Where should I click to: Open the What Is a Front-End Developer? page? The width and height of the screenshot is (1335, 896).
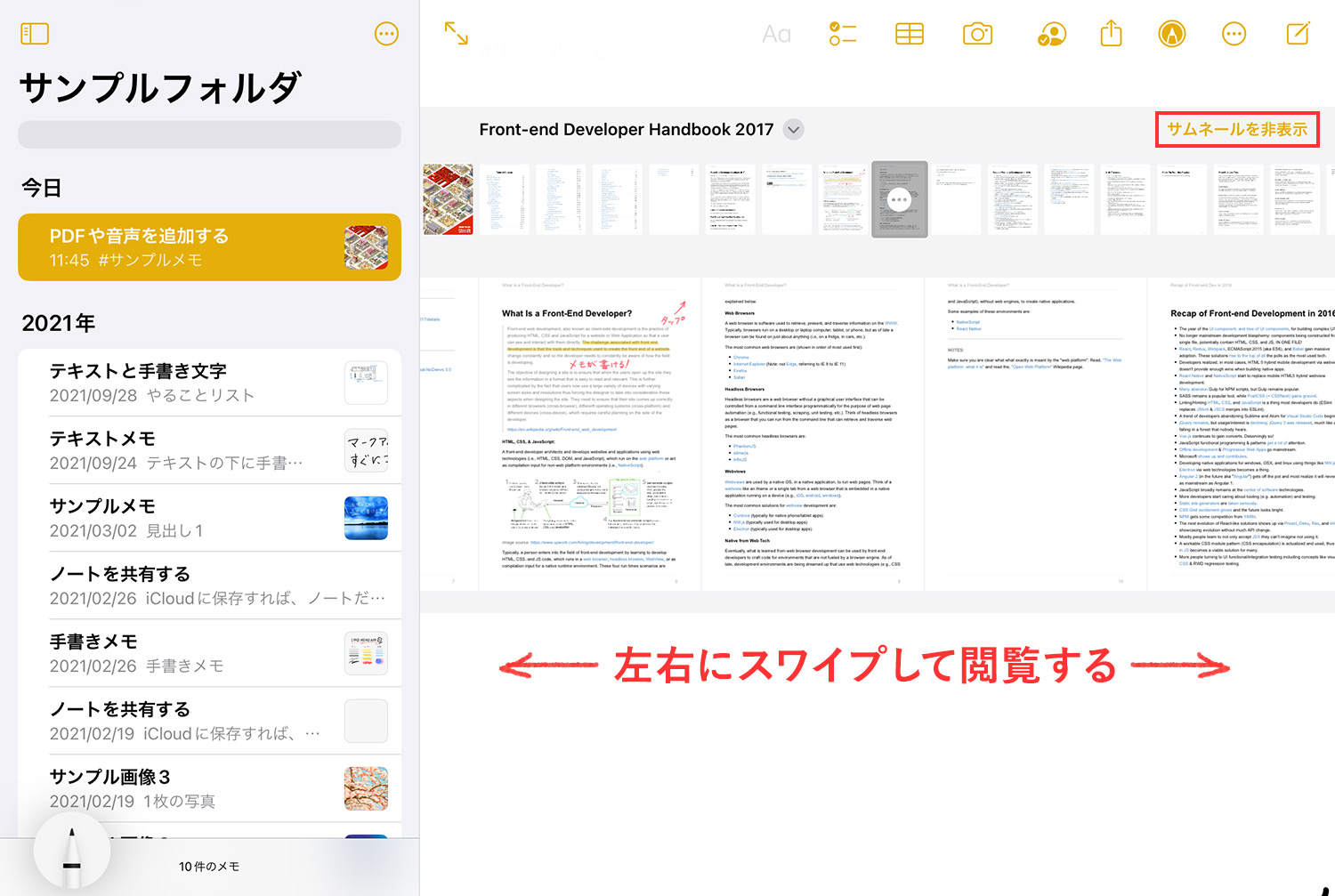(590, 433)
